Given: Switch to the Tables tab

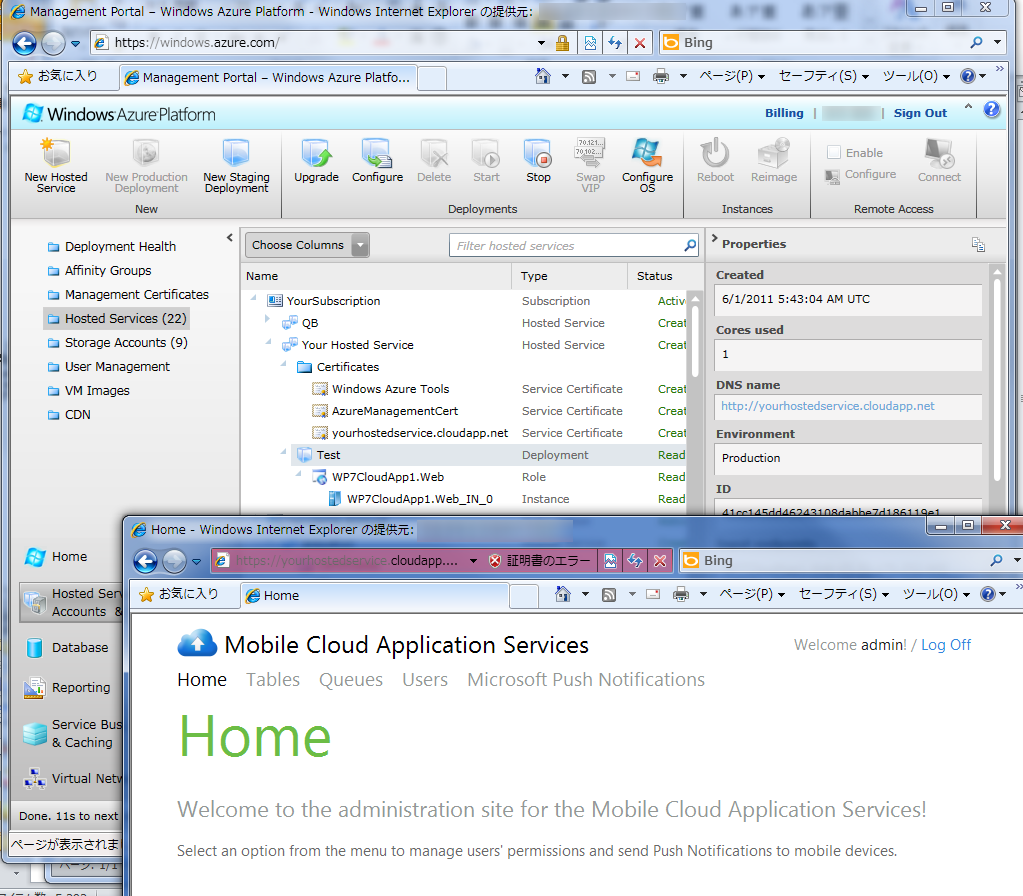Looking at the screenshot, I should point(273,679).
